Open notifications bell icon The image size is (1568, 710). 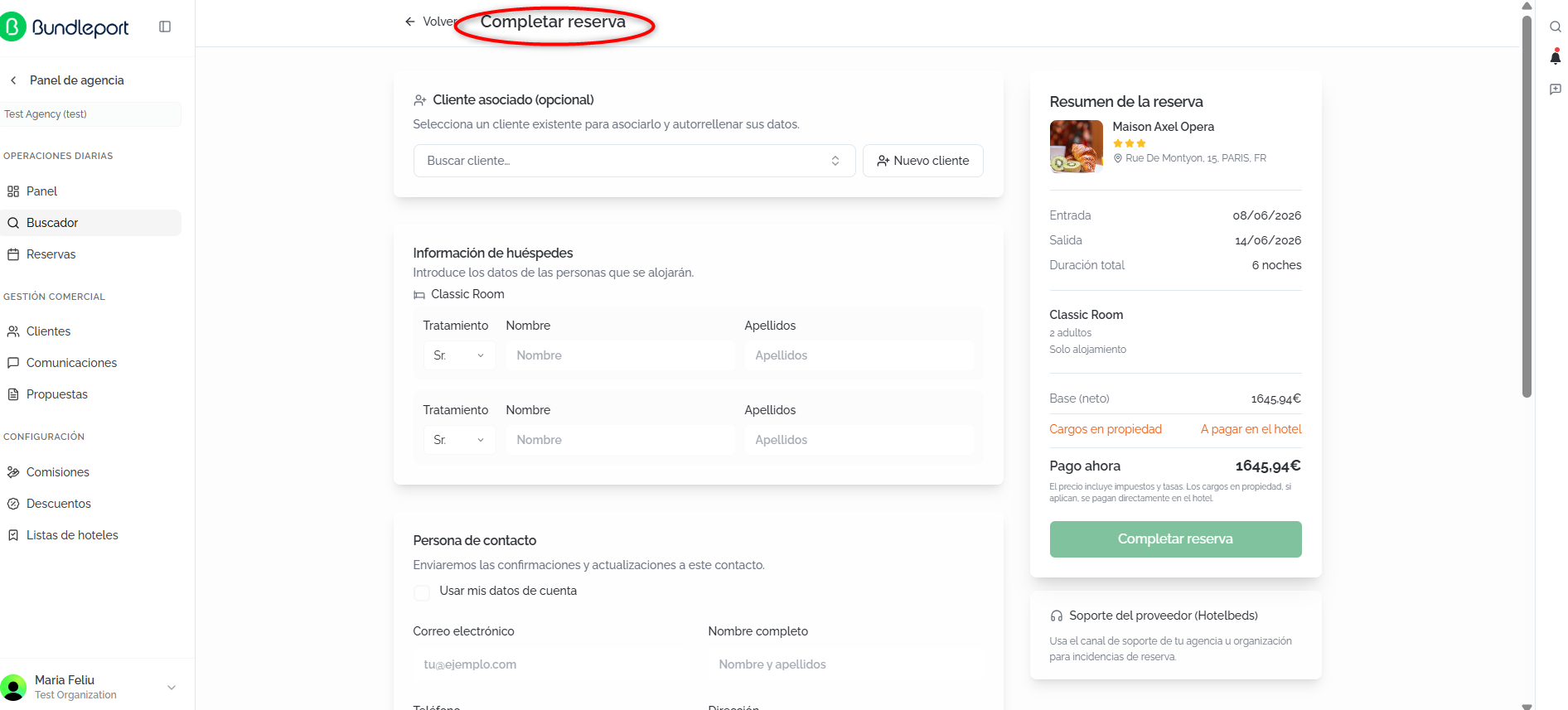pos(1555,57)
